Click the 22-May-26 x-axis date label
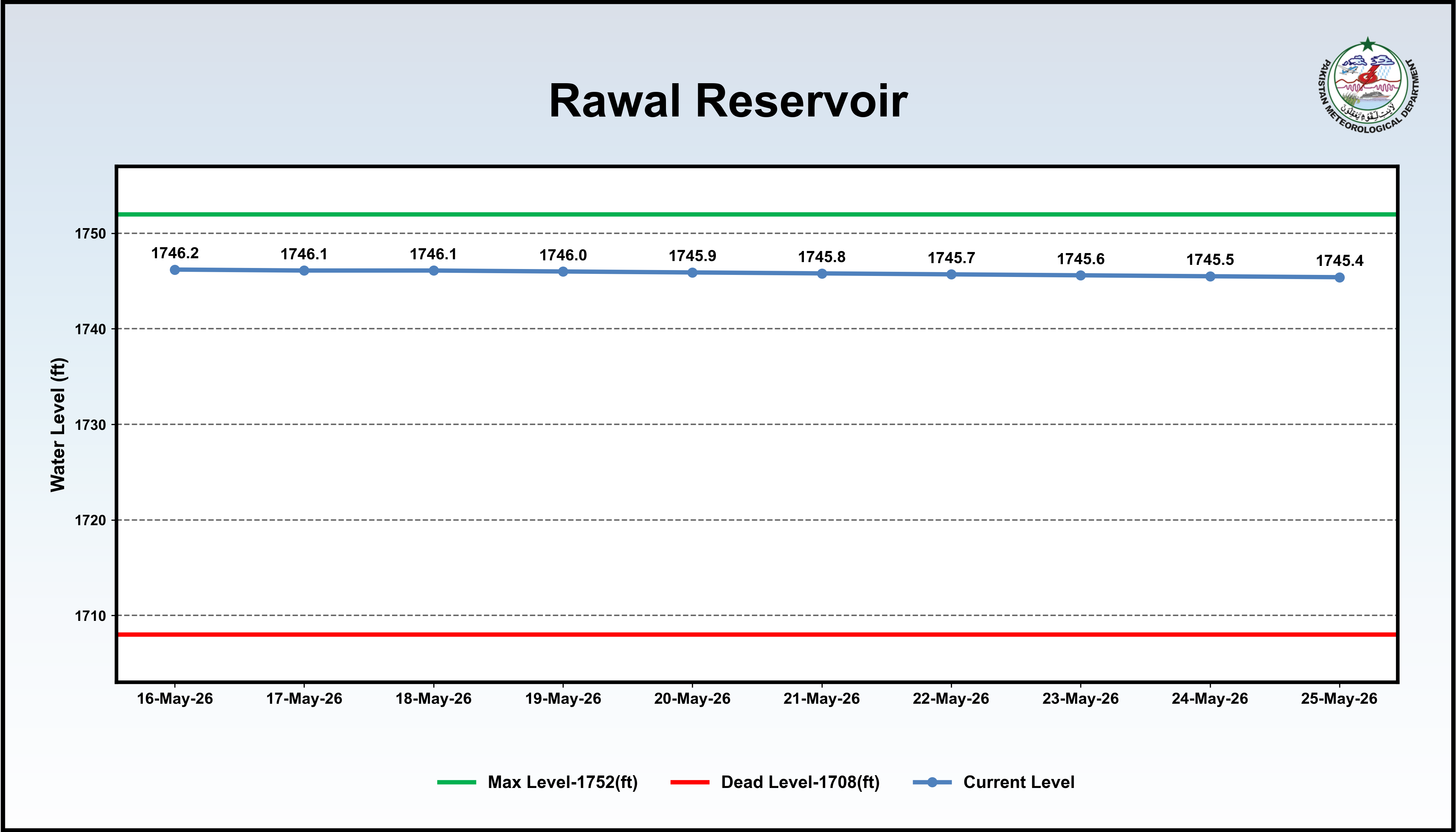The height and width of the screenshot is (832, 1456). click(952, 699)
